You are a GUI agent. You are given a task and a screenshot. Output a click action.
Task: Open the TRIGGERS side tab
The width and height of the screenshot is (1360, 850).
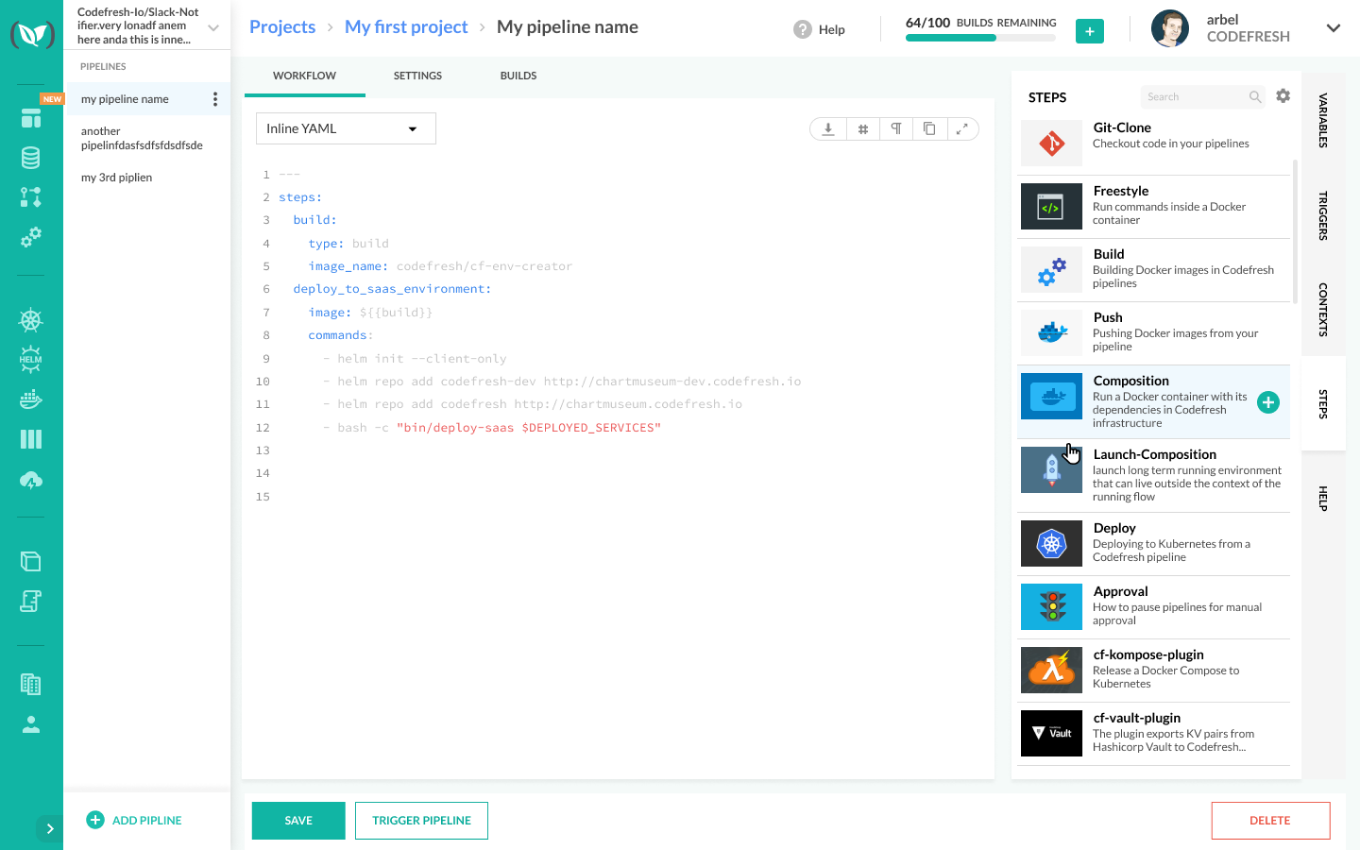coord(1323,215)
